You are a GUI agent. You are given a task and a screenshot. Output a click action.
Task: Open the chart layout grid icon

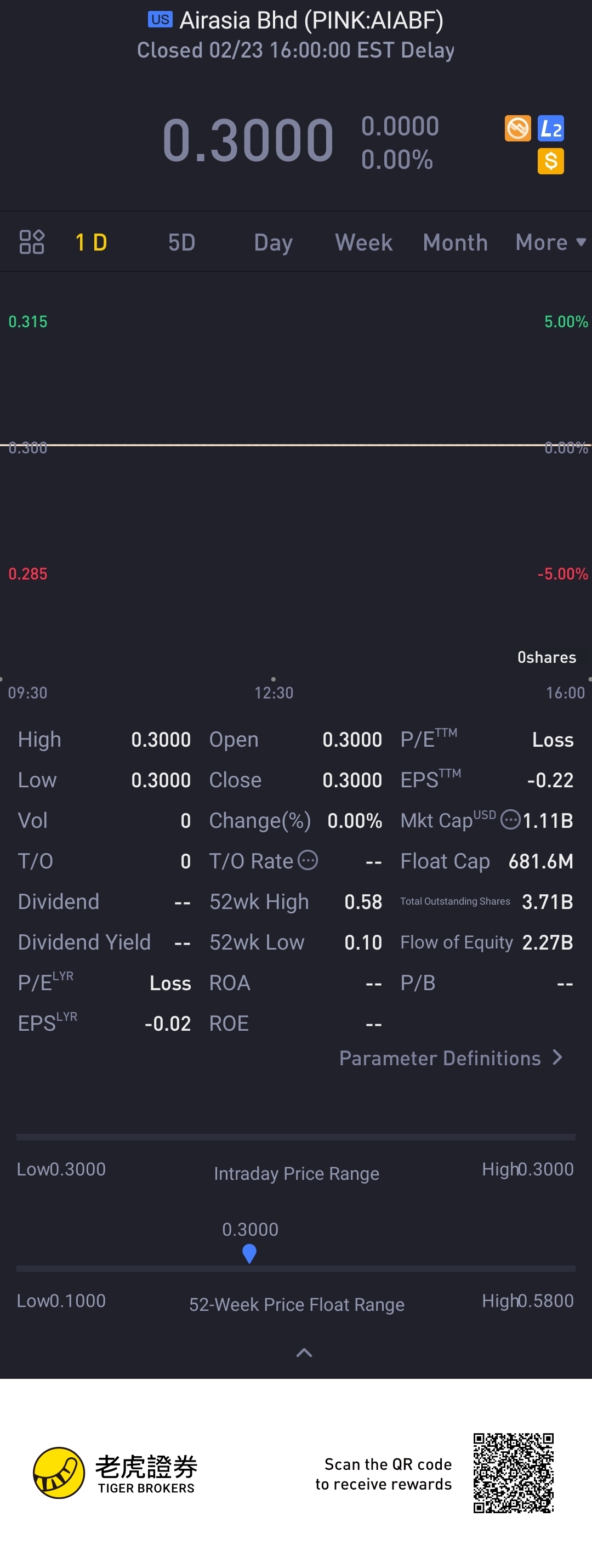(32, 242)
